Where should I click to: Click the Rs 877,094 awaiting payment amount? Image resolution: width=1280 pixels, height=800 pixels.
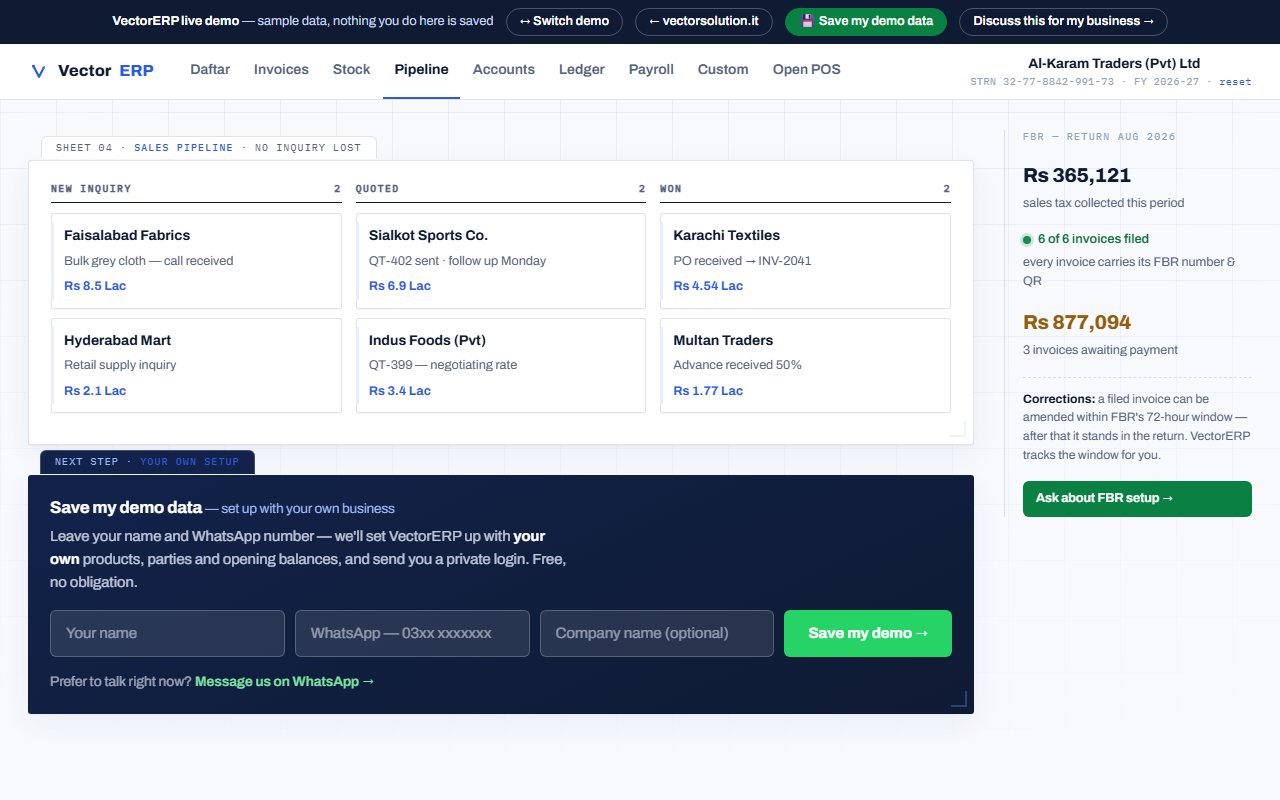click(1077, 323)
